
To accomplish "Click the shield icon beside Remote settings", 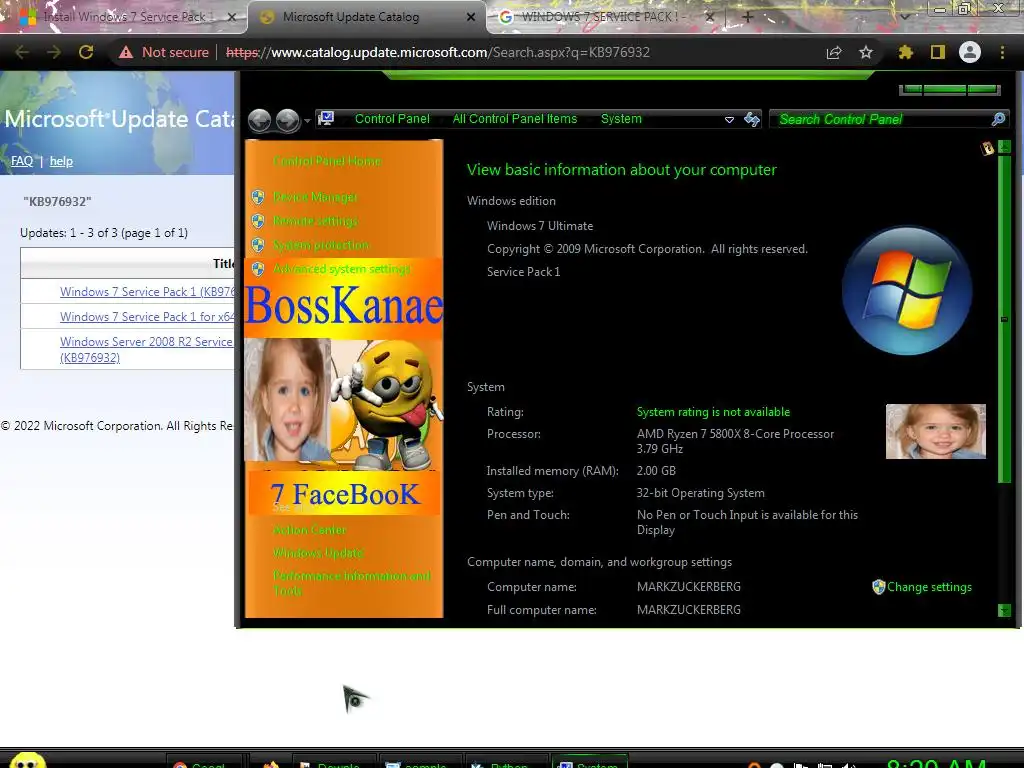I will (258, 221).
